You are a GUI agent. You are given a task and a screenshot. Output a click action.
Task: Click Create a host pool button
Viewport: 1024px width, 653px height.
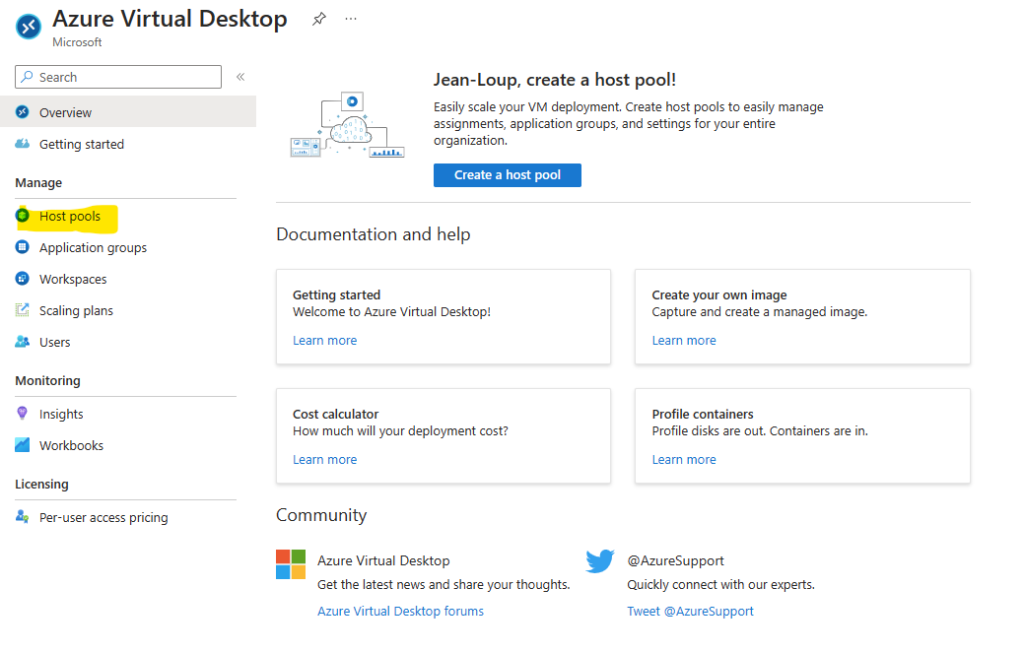[x=507, y=175]
